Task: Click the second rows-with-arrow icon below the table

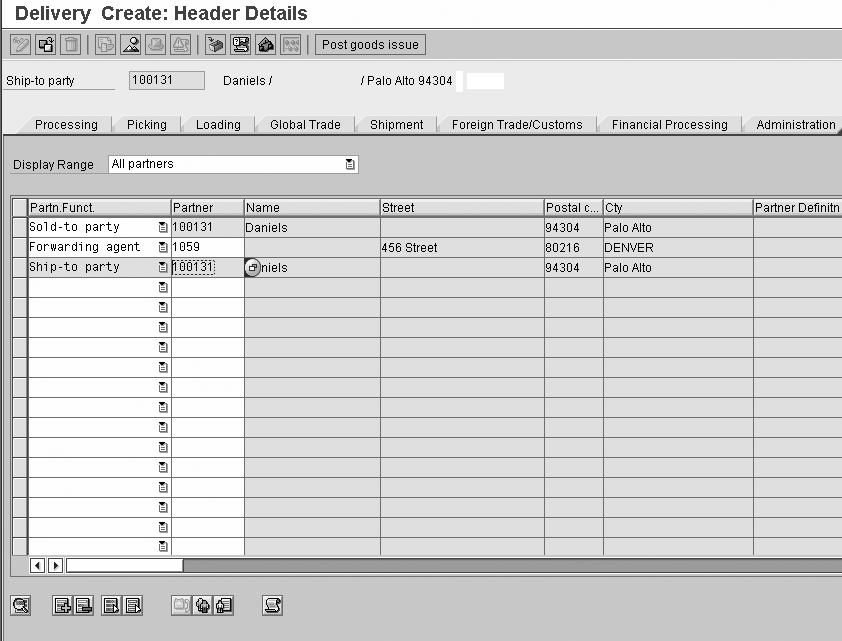Action: coord(133,606)
